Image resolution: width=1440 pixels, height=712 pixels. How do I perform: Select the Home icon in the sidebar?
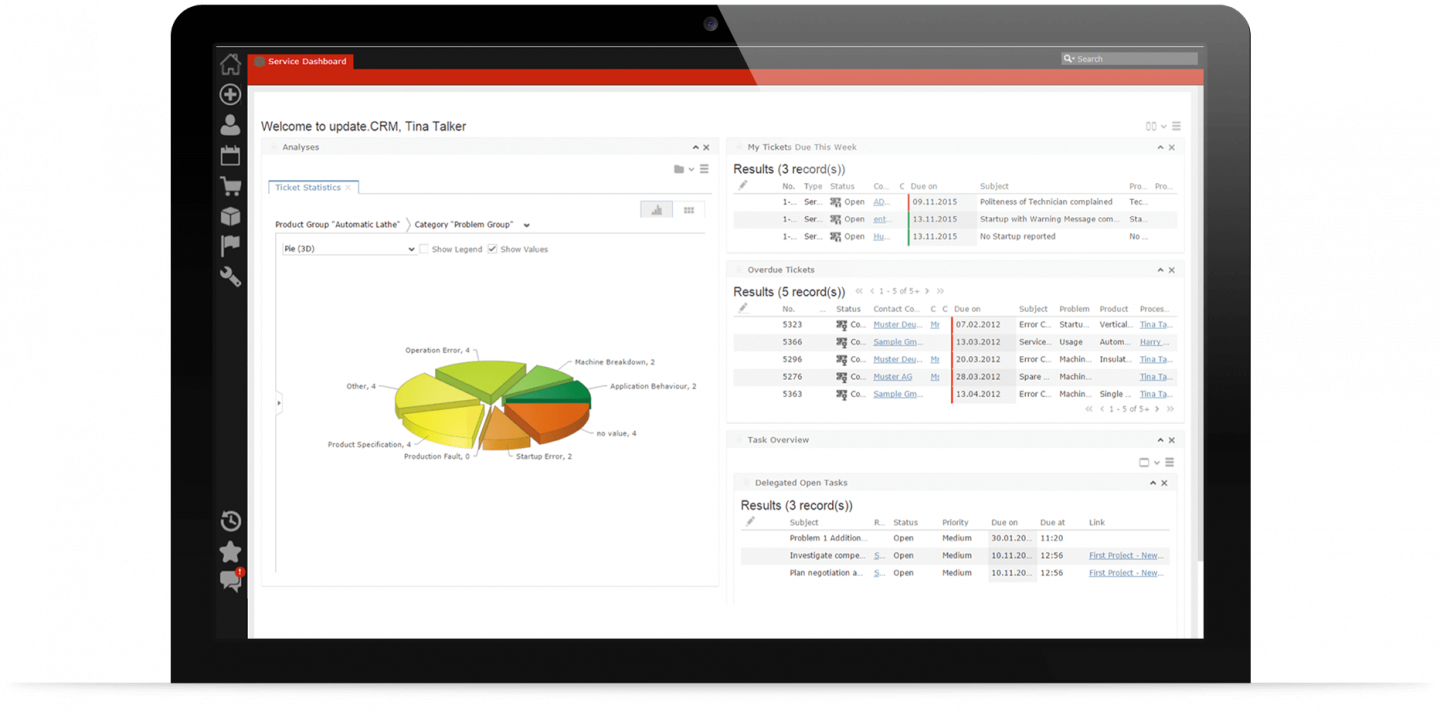coord(230,63)
